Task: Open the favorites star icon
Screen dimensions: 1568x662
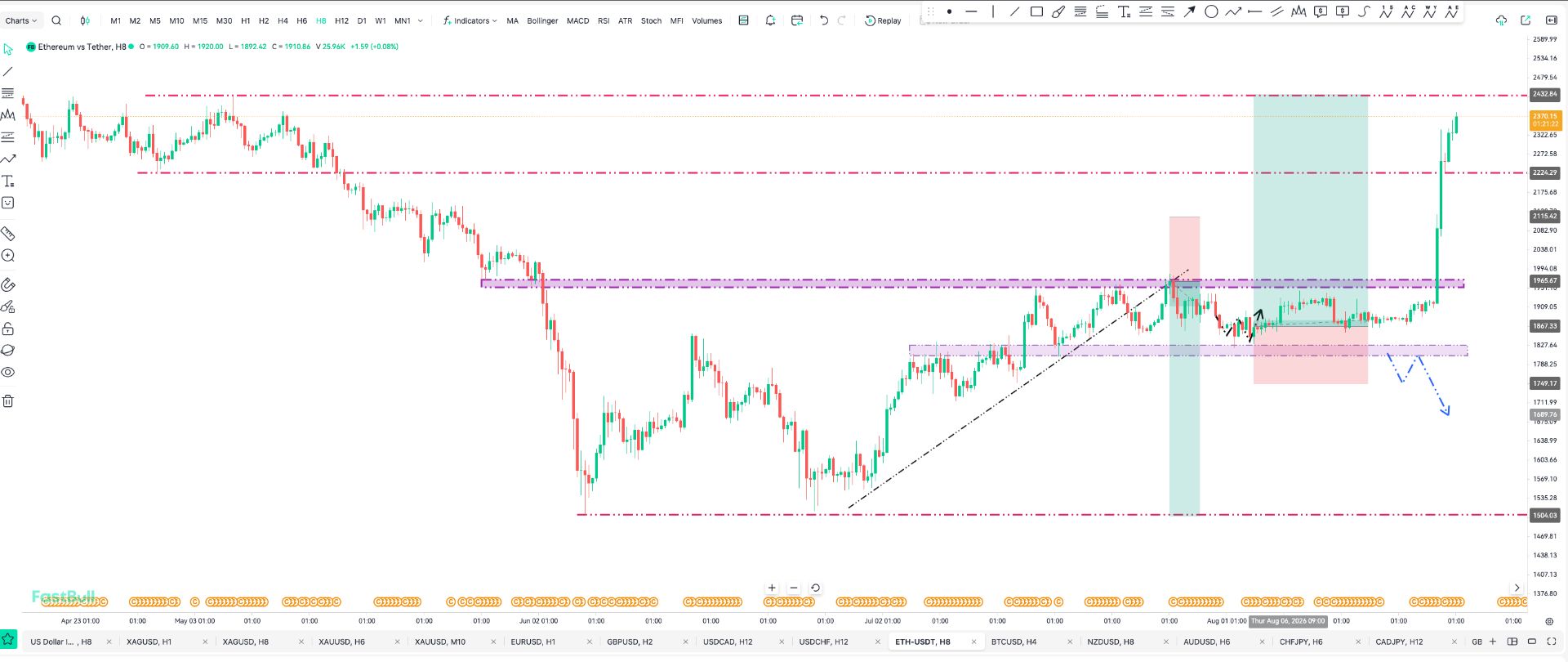Action: pyautogui.click(x=8, y=640)
